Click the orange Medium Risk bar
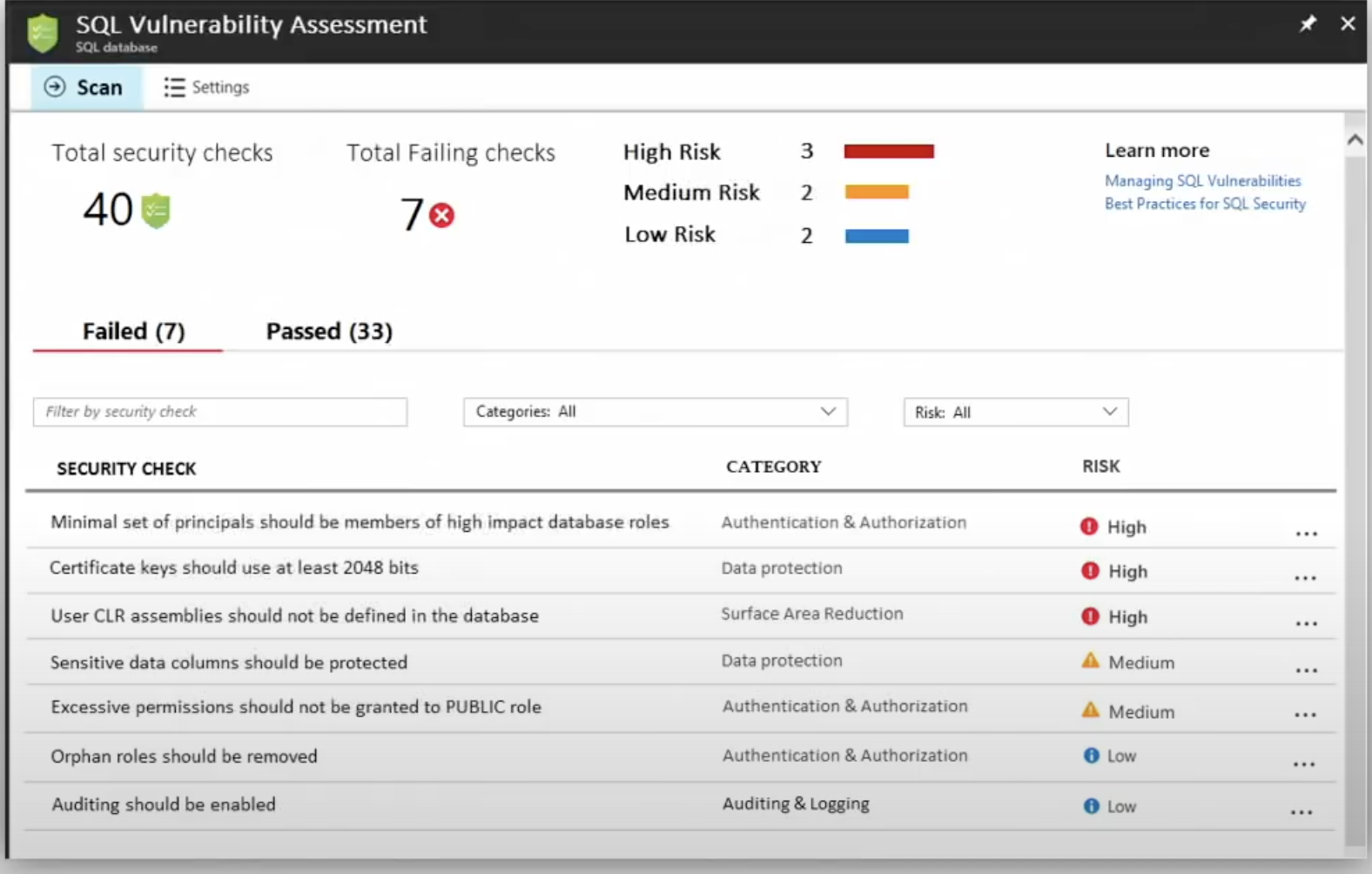 (877, 192)
